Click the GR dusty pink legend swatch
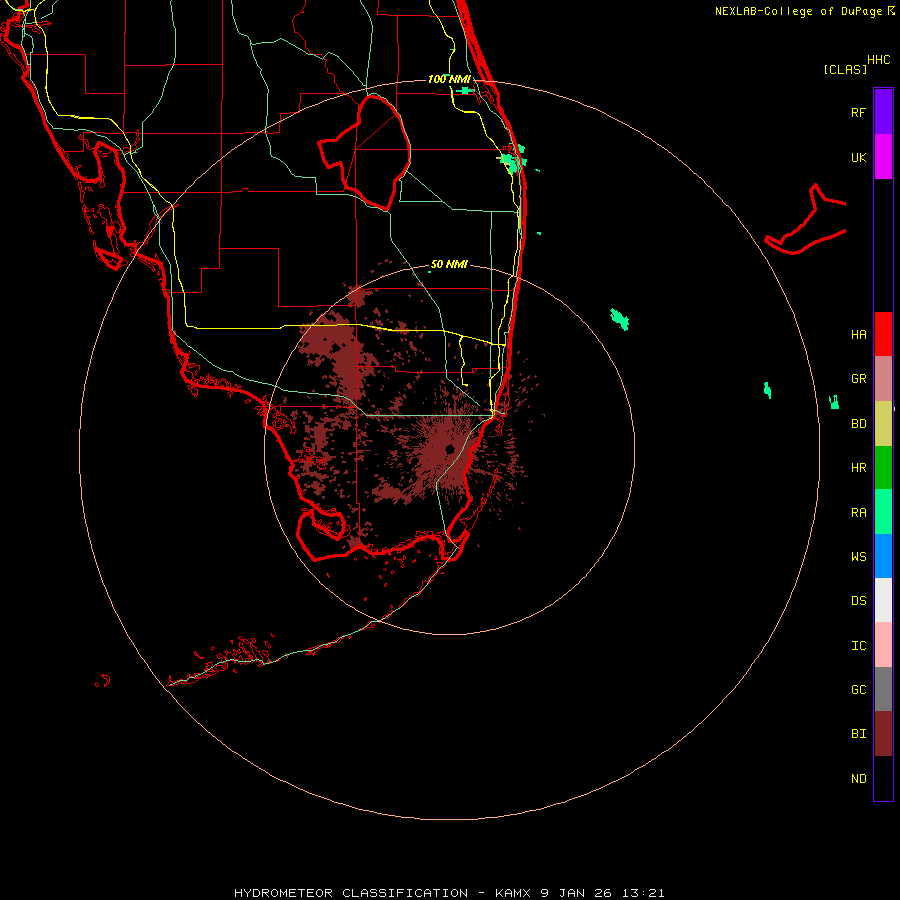This screenshot has width=900, height=900. 883,379
